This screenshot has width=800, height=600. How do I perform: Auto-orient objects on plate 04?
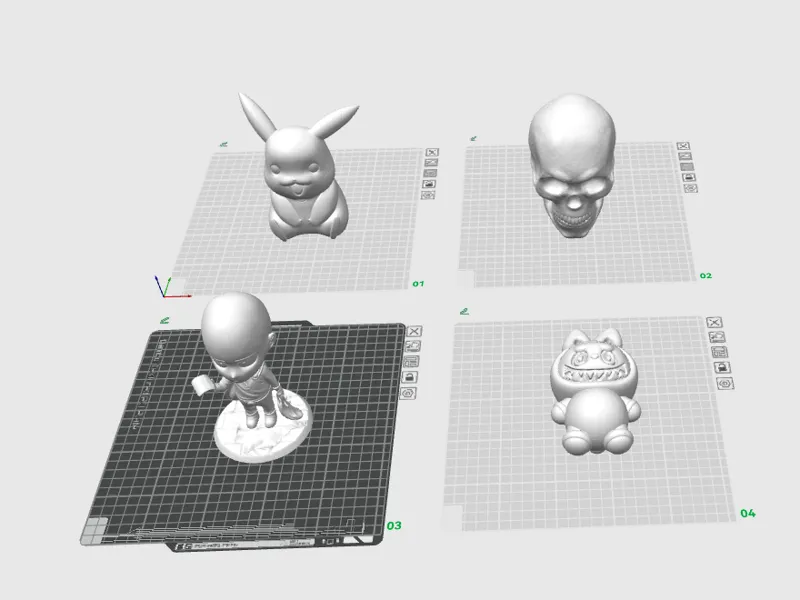717,337
